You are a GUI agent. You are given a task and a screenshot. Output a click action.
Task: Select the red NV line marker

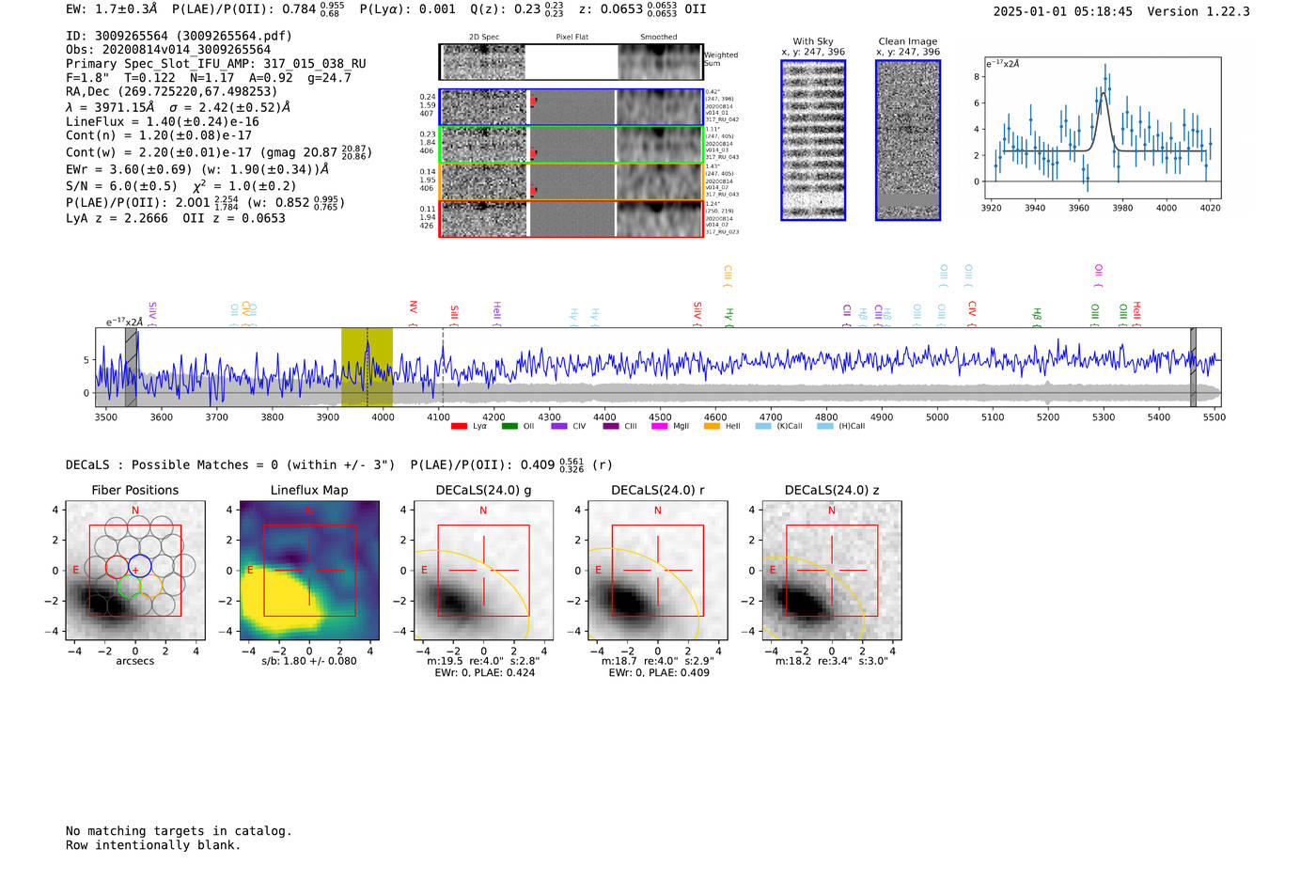pyautogui.click(x=413, y=313)
